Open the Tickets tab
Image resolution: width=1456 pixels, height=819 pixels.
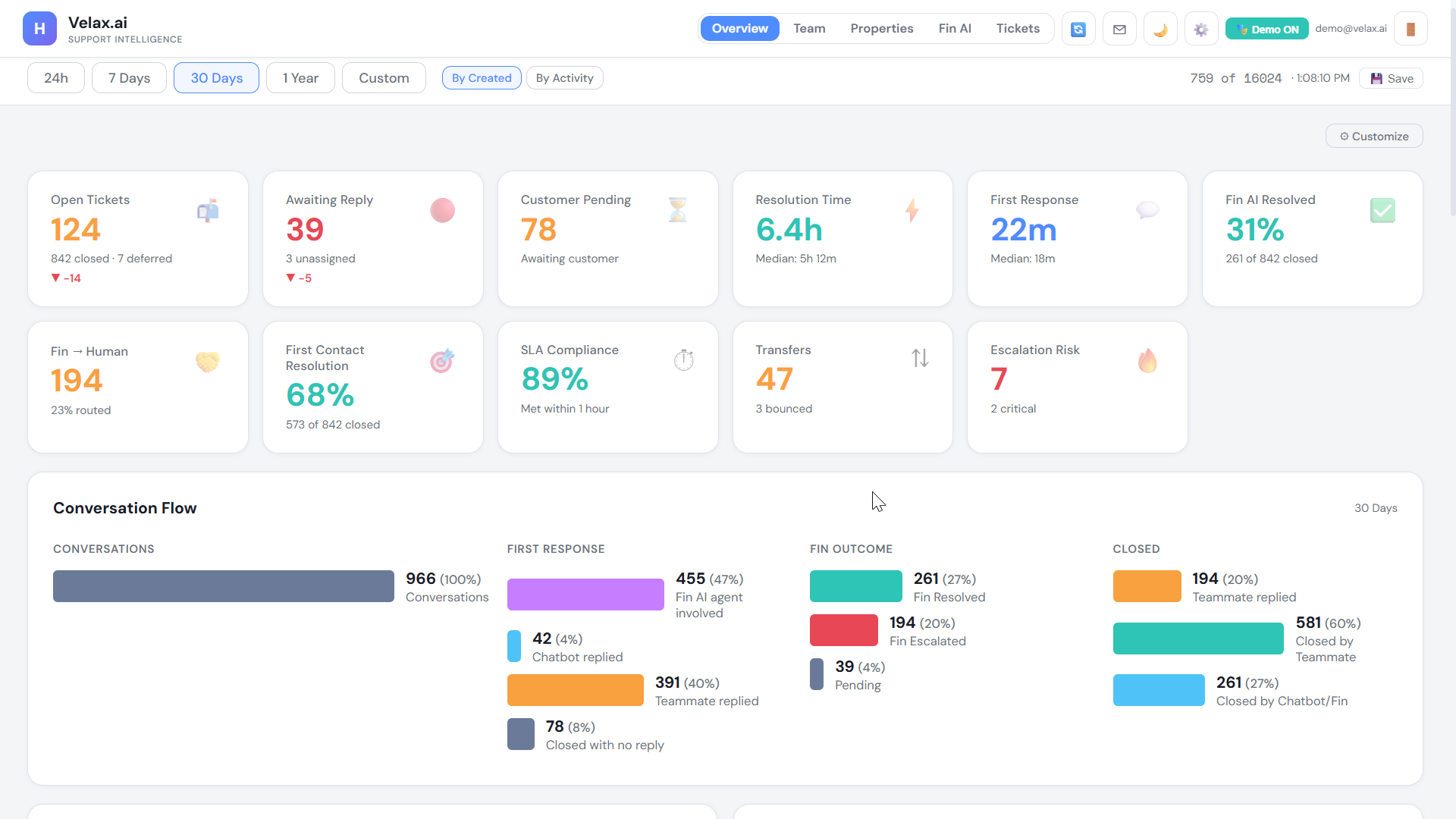(1018, 29)
